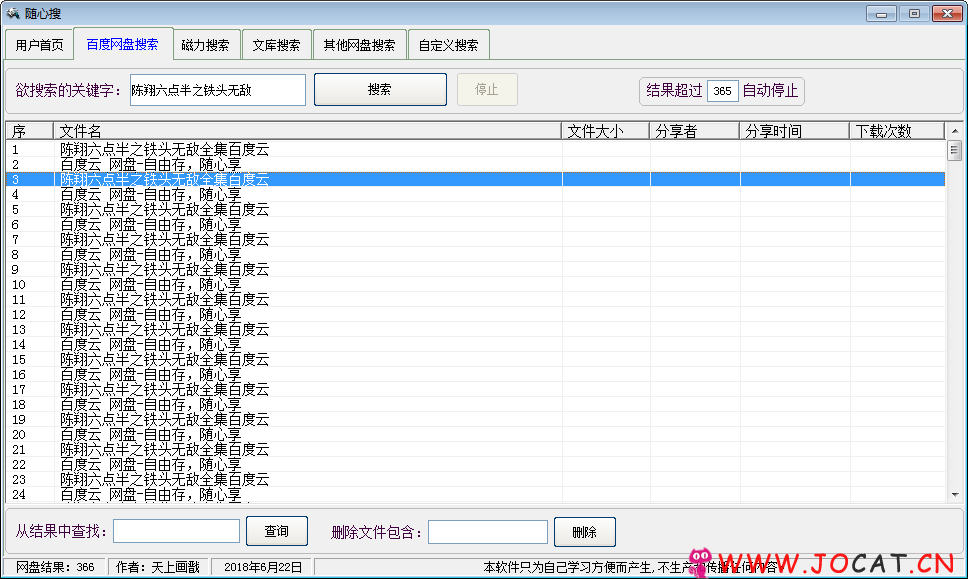The height and width of the screenshot is (579, 968).
Task: Select result row number 2
Action: pos(475,164)
